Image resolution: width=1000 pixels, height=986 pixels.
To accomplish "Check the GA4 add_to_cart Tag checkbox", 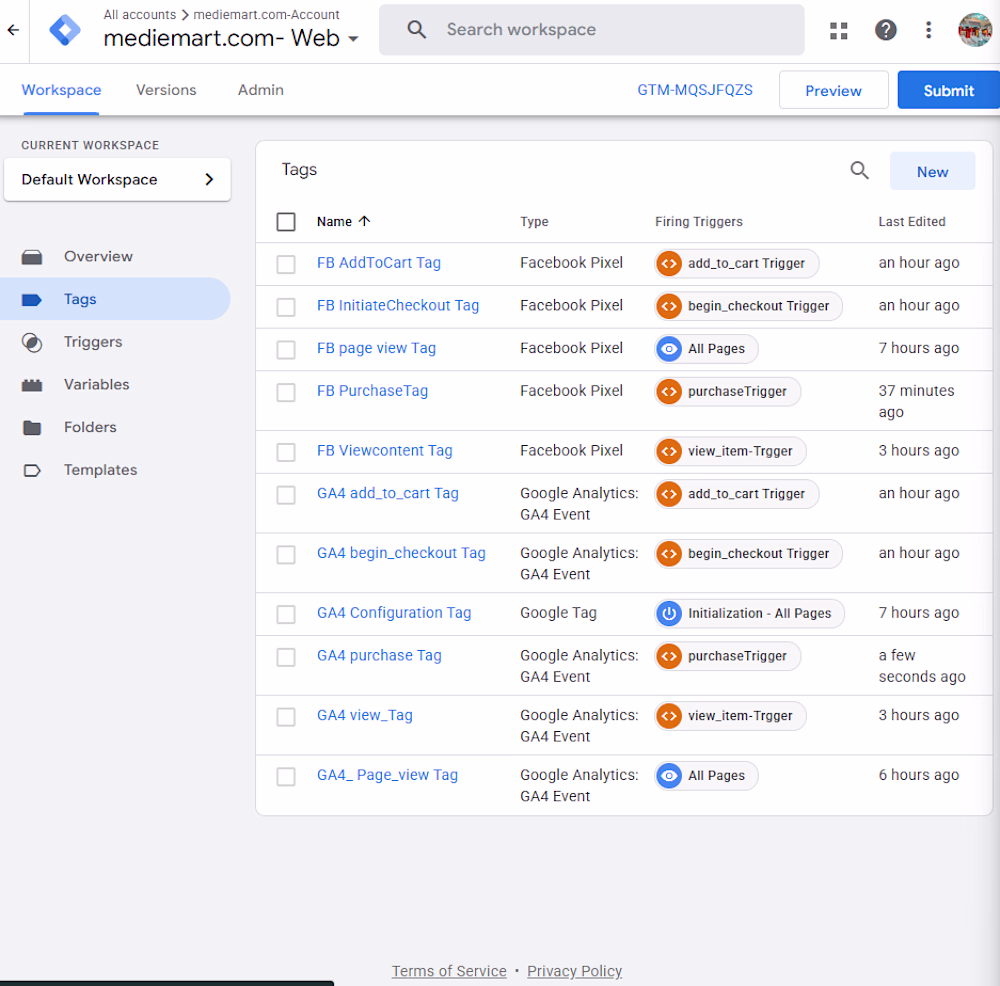I will [286, 495].
